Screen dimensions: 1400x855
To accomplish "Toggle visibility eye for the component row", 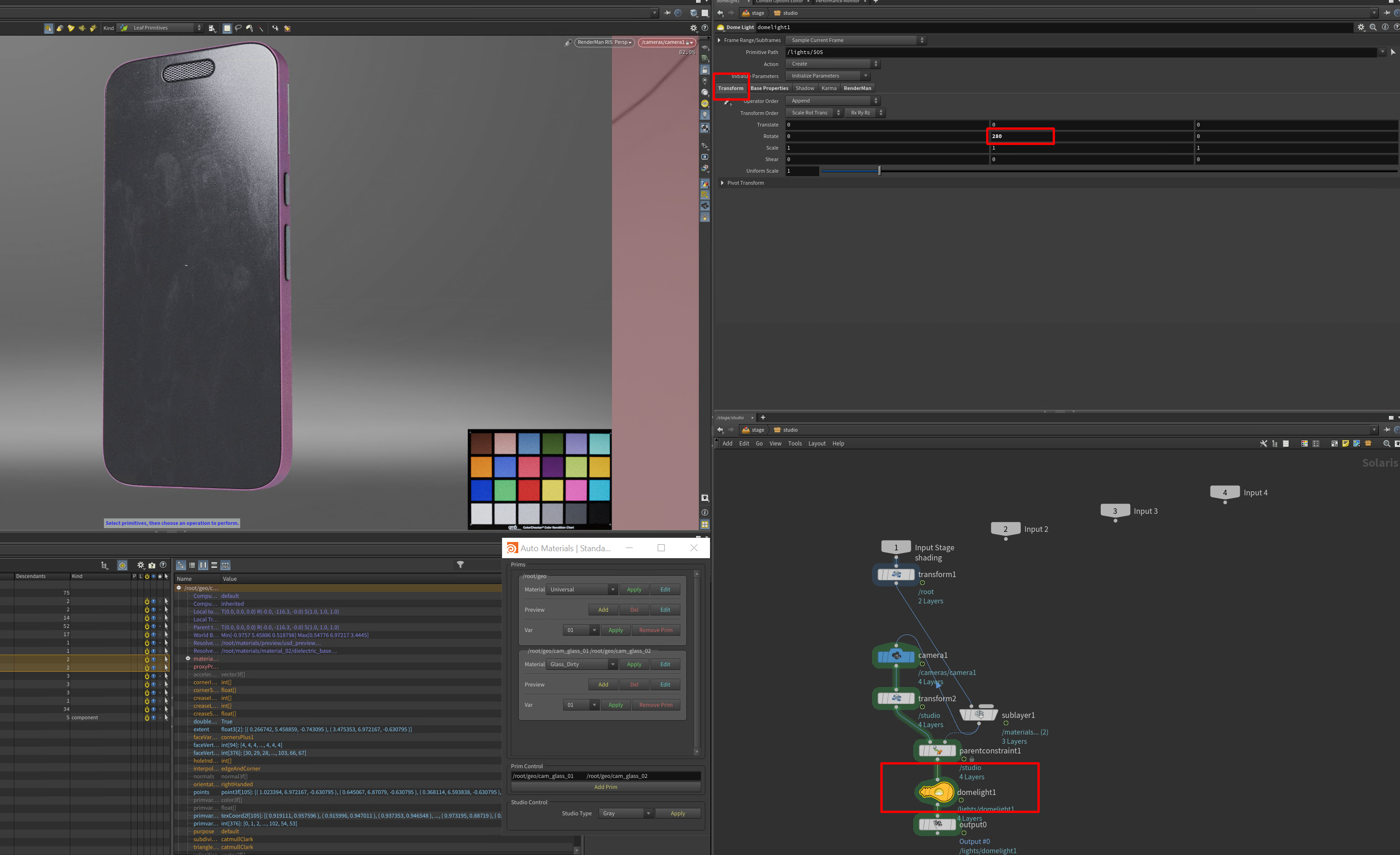I will (153, 717).
